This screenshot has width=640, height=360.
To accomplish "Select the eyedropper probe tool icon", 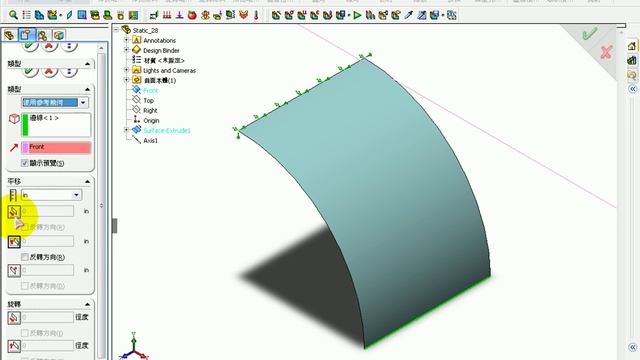I will click(x=409, y=16).
